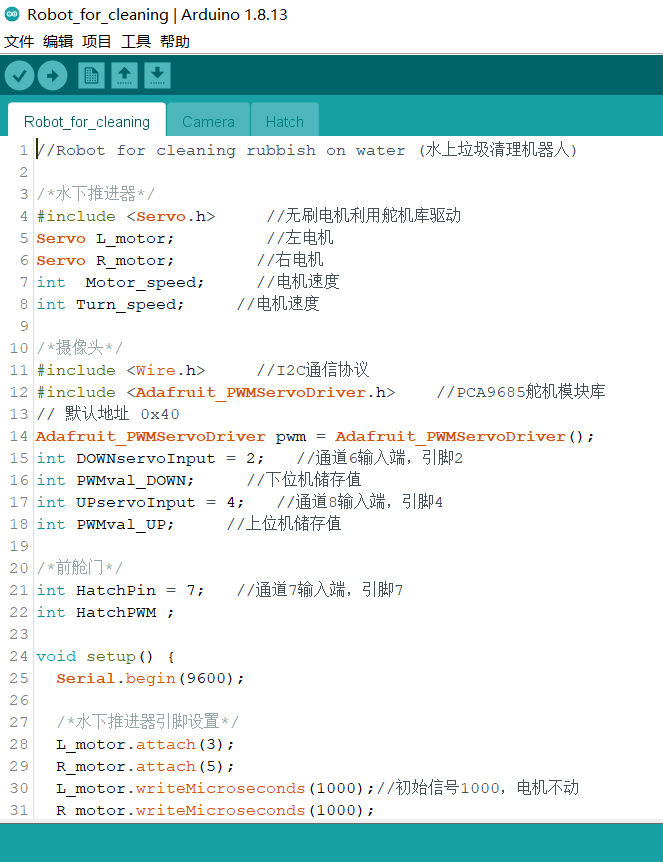Click the Upload arrow button
Viewport: 663px width, 862px height.
pyautogui.click(x=53, y=75)
